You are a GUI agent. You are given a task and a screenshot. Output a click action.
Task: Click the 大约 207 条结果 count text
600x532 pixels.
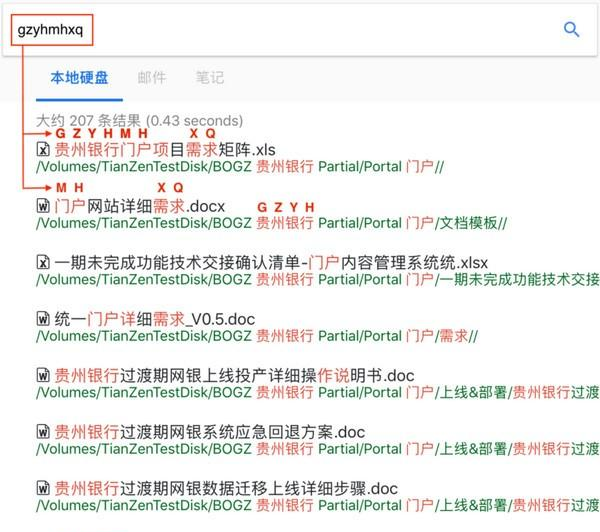point(139,121)
